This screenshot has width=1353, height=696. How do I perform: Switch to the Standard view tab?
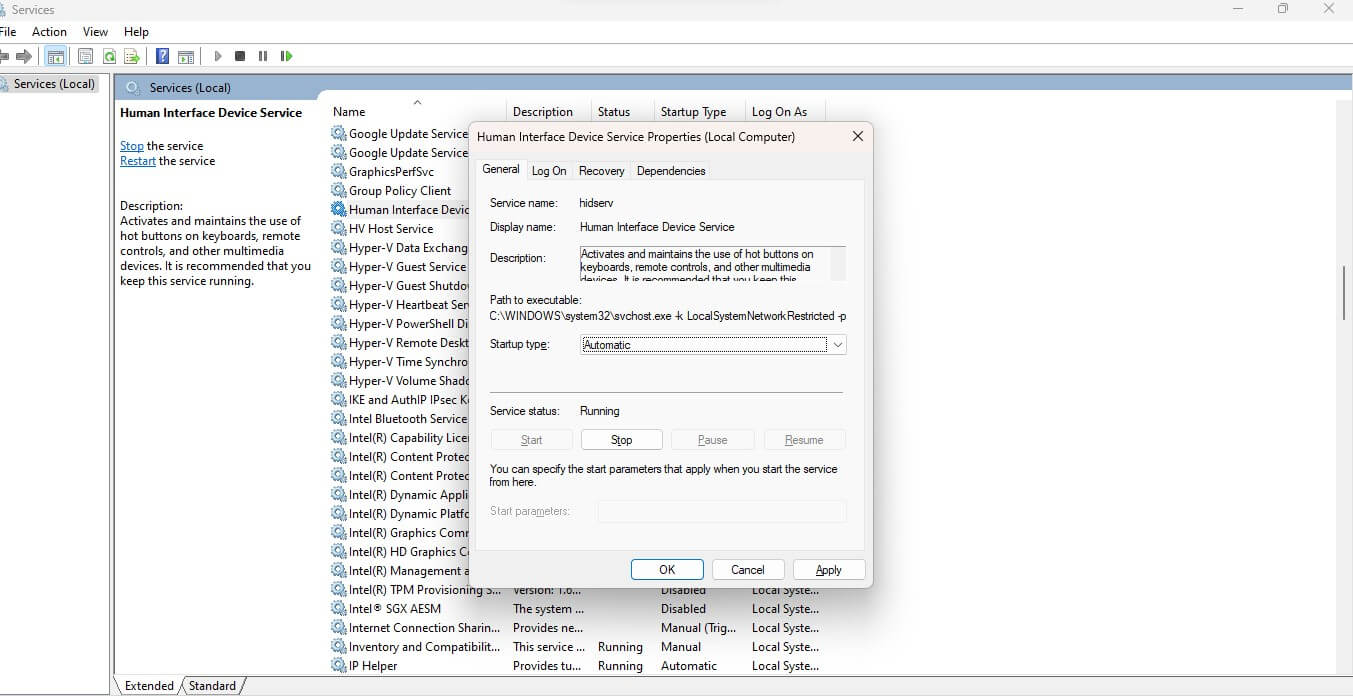[212, 685]
